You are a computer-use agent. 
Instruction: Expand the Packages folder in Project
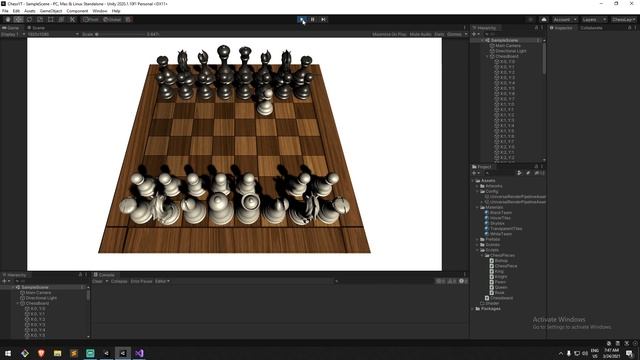click(x=473, y=309)
